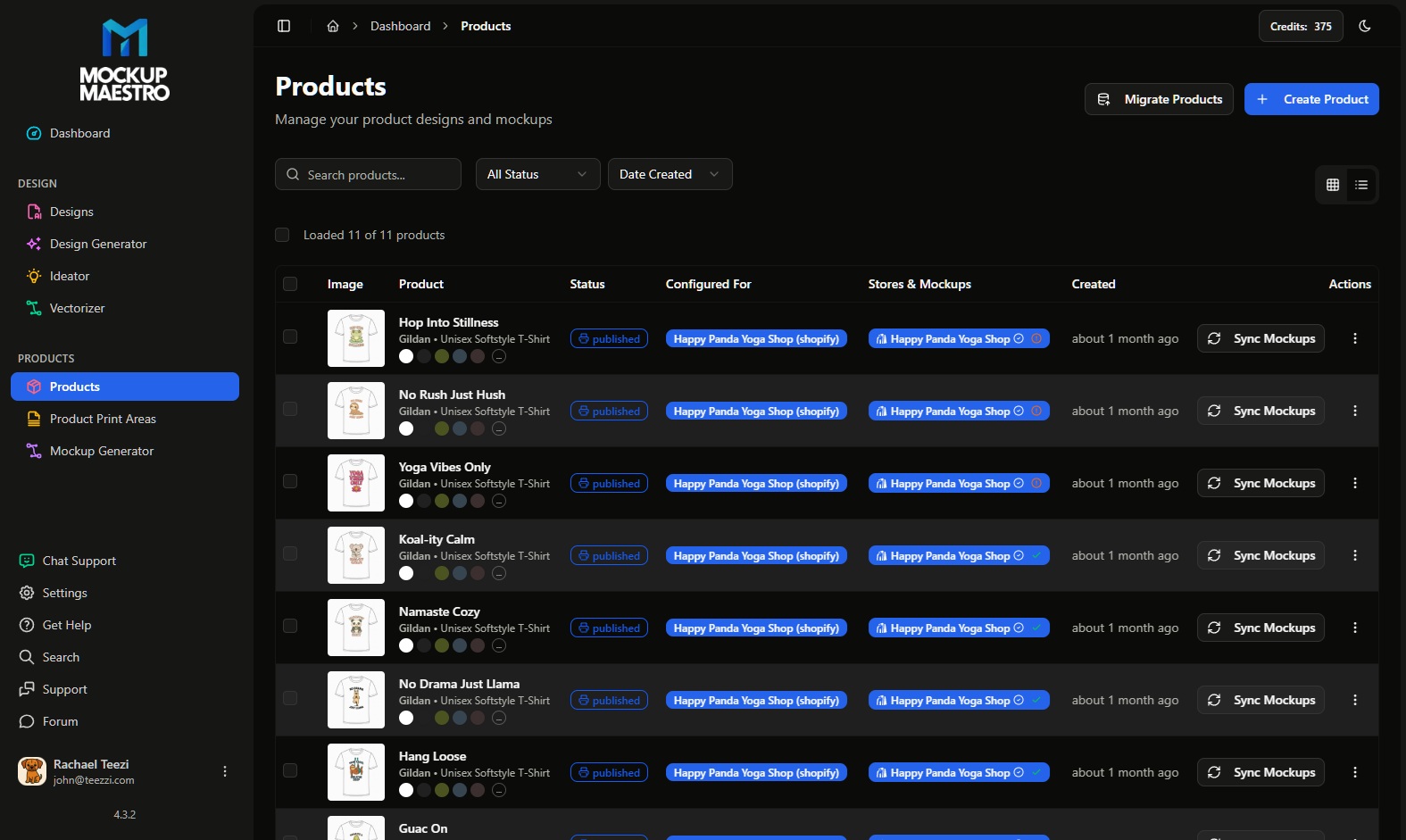Check the Yoga Vibes Only row checkbox

(x=290, y=481)
